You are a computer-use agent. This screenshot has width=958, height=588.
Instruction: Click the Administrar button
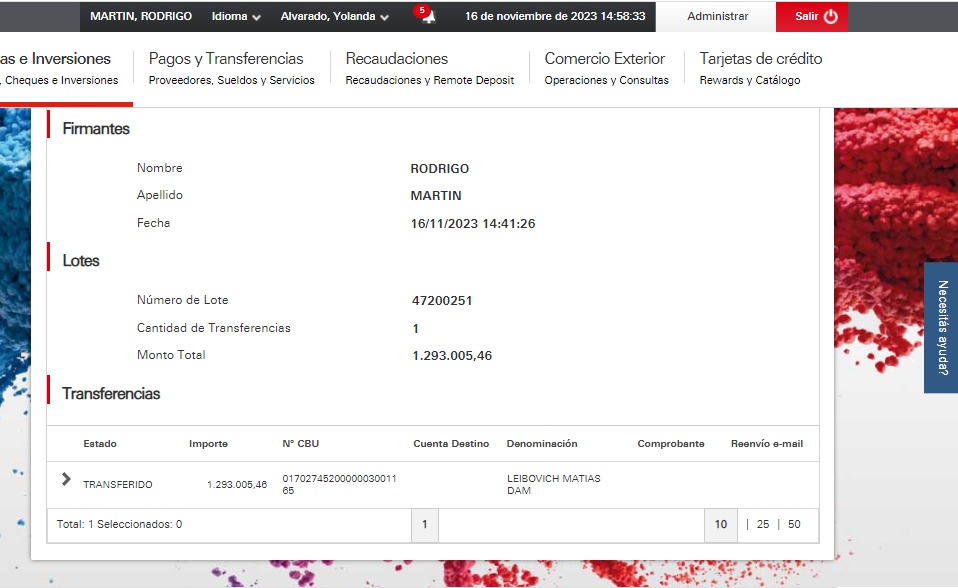717,17
